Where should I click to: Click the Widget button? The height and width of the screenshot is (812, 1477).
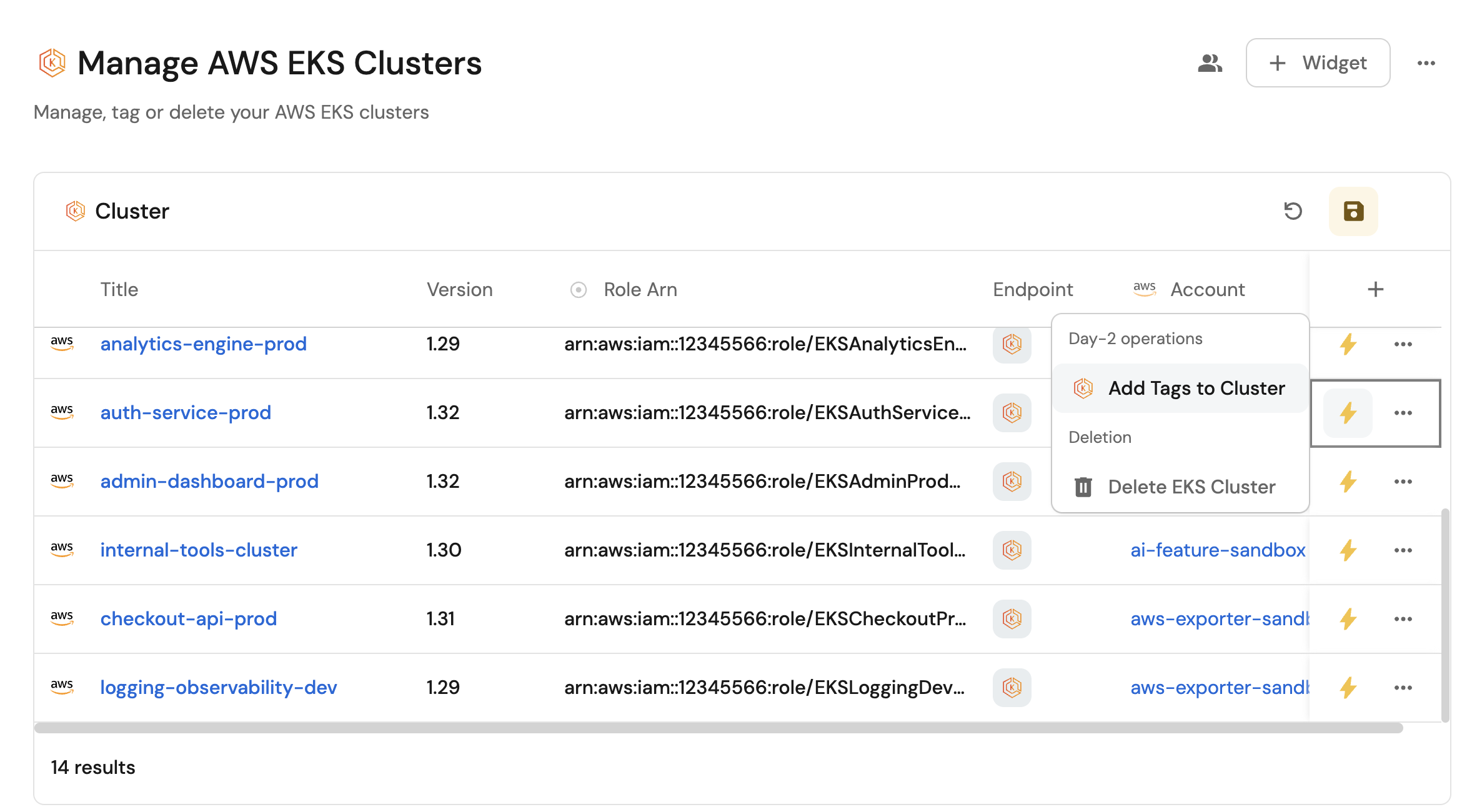pos(1318,63)
